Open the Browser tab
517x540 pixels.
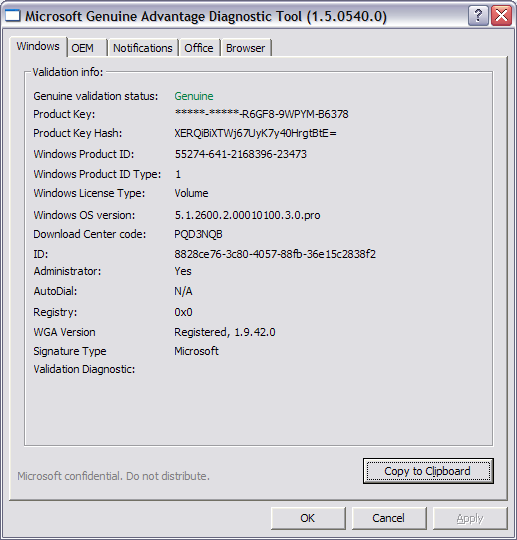pyautogui.click(x=246, y=48)
